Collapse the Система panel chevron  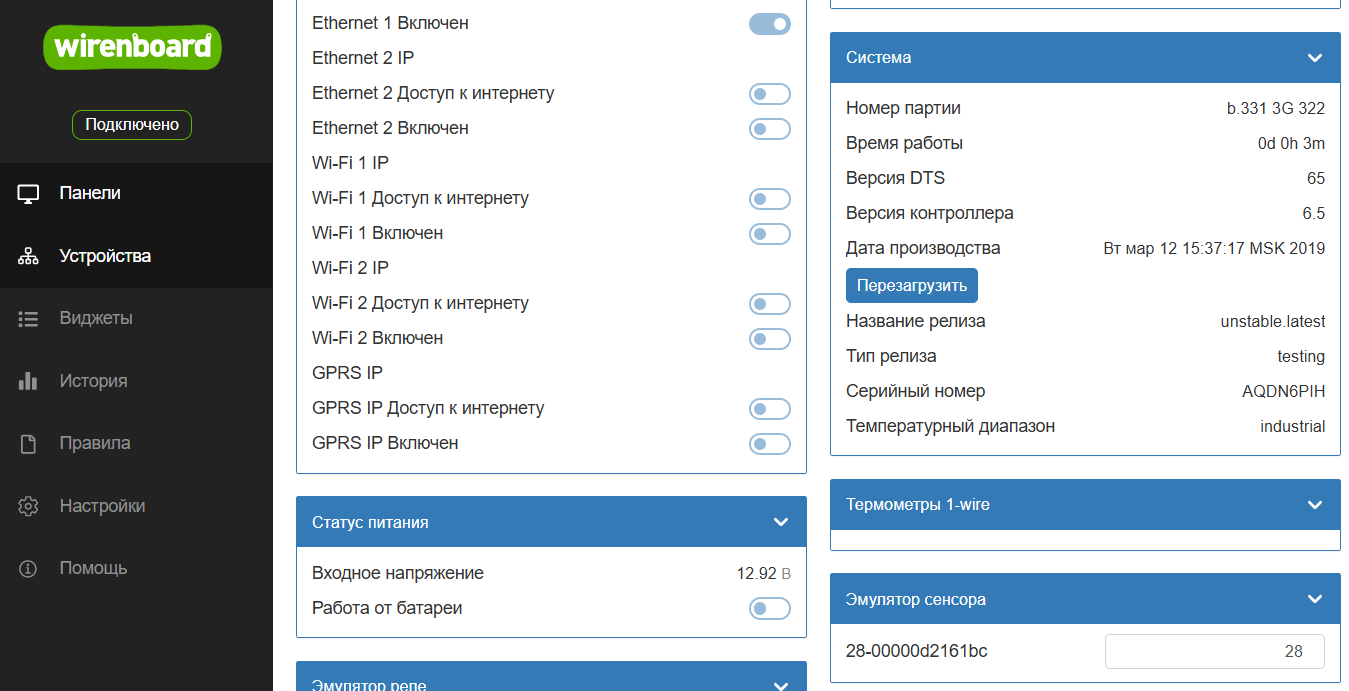click(x=1315, y=58)
